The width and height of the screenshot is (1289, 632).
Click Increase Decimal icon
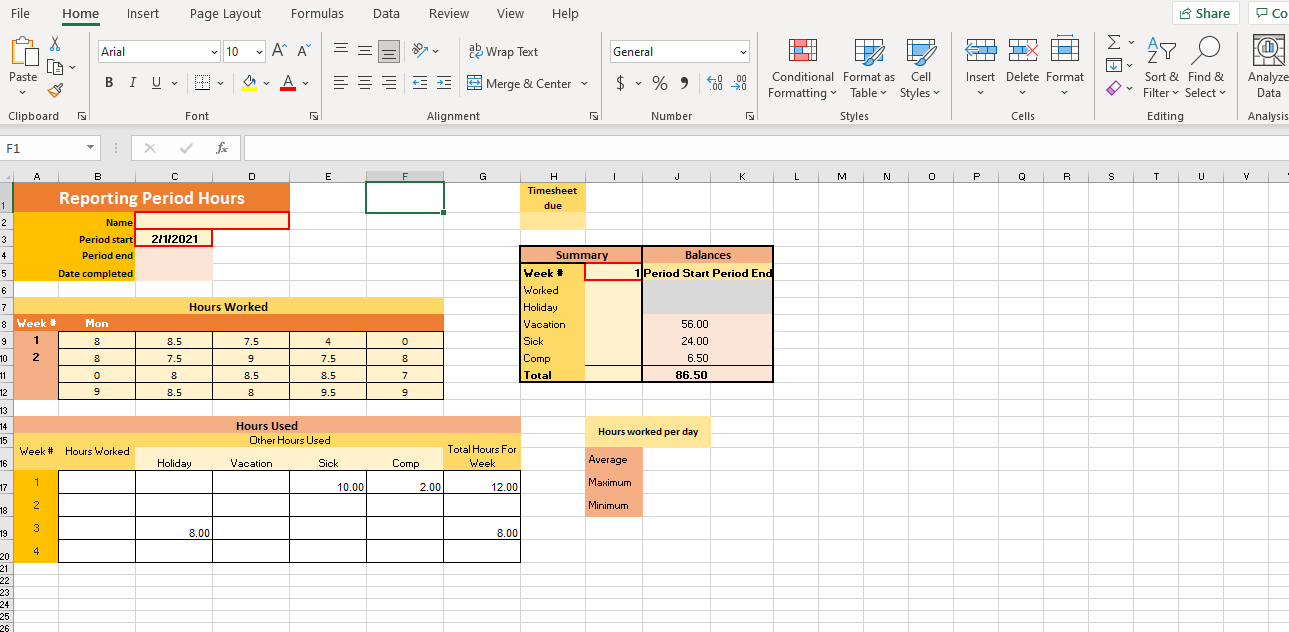click(x=714, y=84)
